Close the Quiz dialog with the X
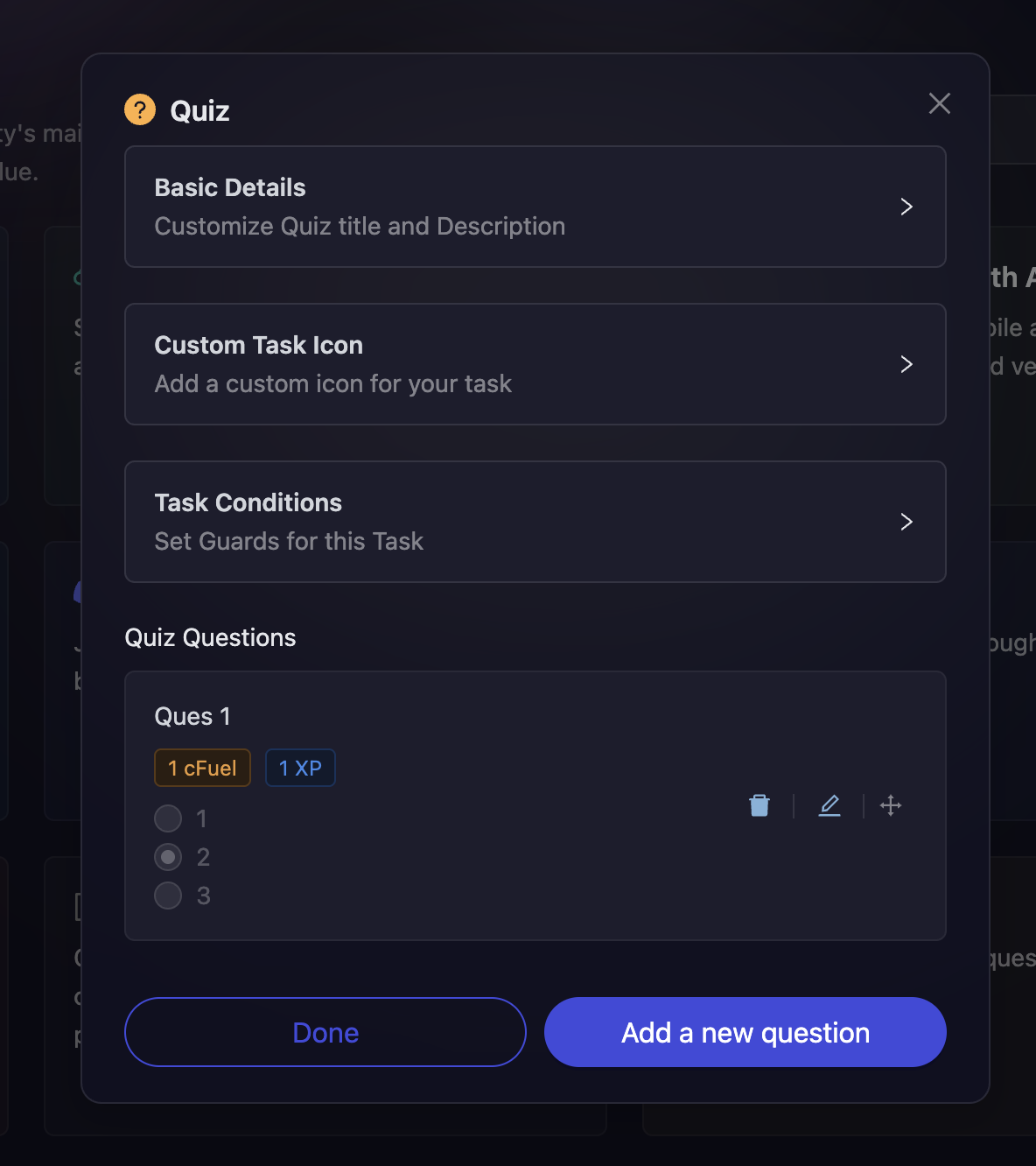The image size is (1036, 1166). (940, 103)
